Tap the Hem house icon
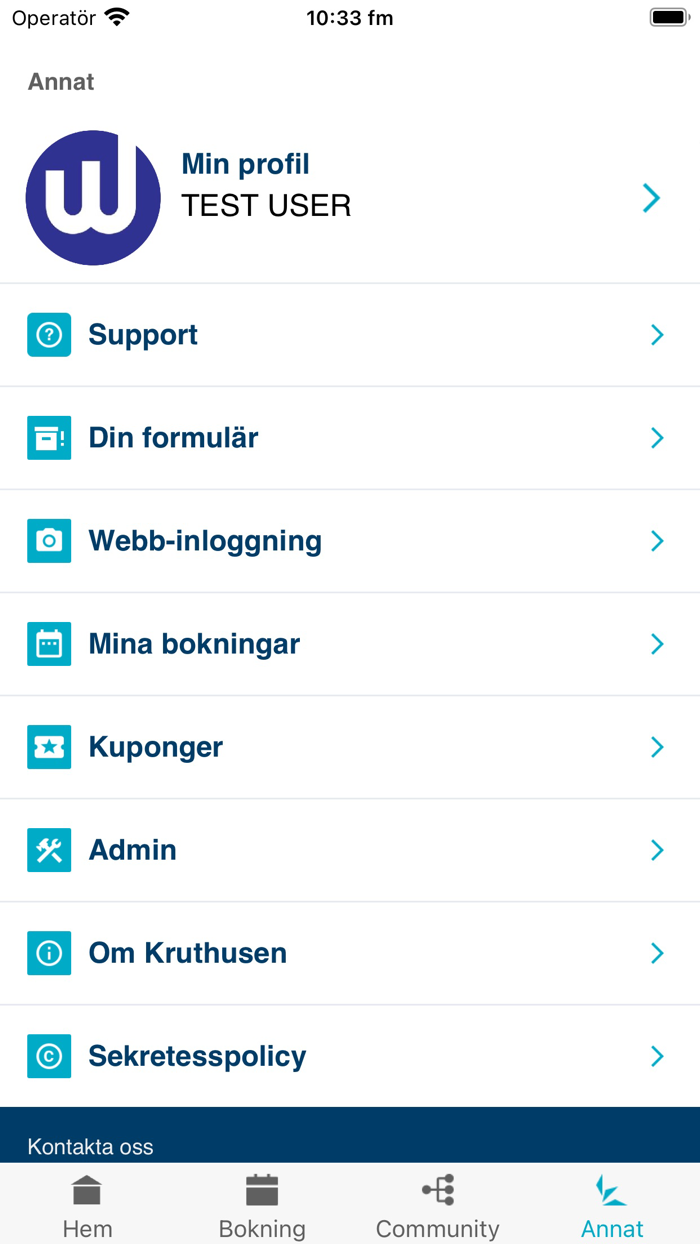Image resolution: width=700 pixels, height=1244 pixels. click(87, 1191)
